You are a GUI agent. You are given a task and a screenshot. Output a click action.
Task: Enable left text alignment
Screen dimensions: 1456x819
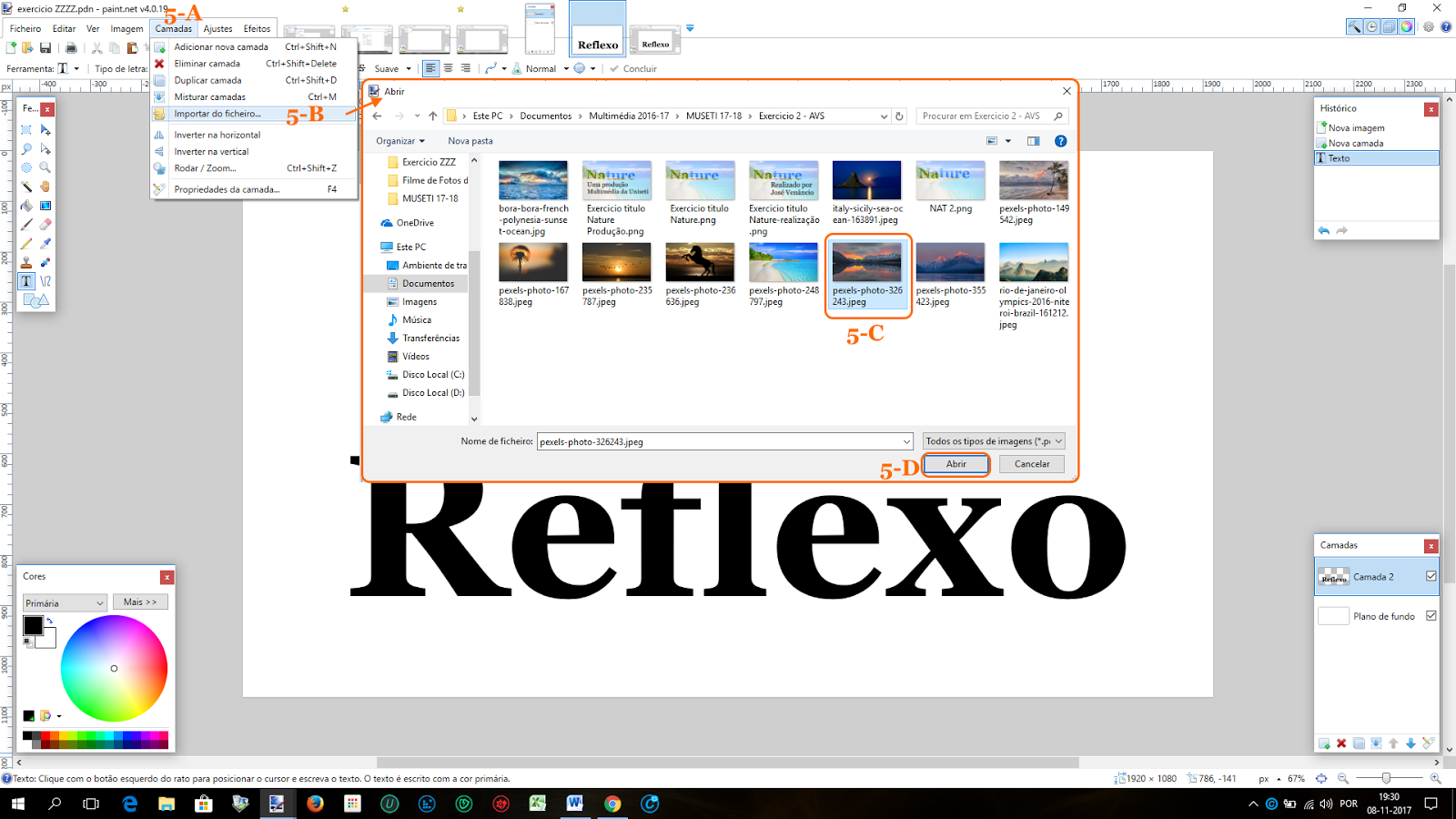(430, 68)
